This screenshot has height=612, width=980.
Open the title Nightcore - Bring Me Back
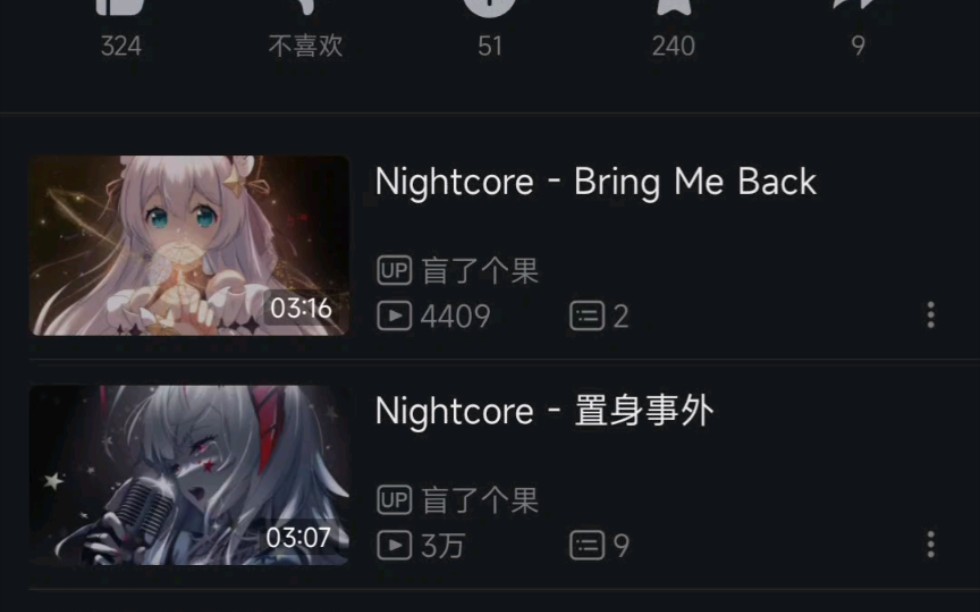[596, 183]
